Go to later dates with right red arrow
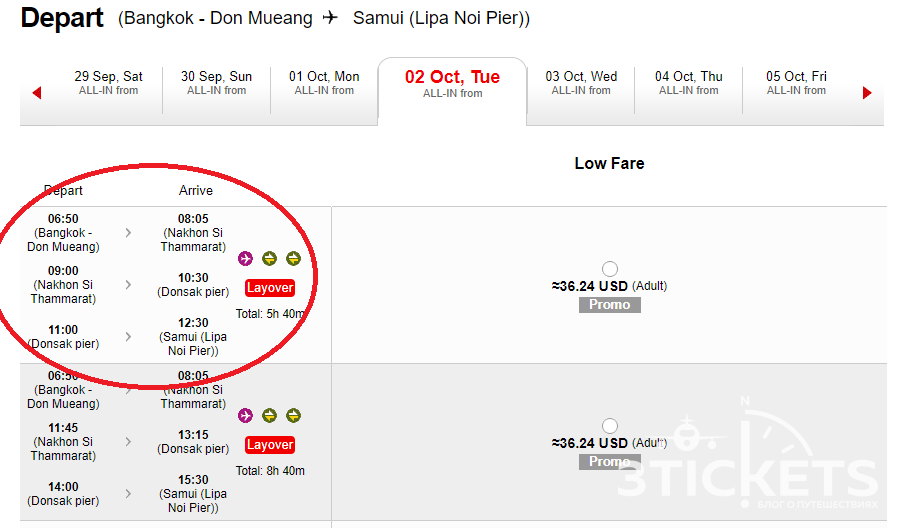The image size is (898, 528). pyautogui.click(x=867, y=93)
